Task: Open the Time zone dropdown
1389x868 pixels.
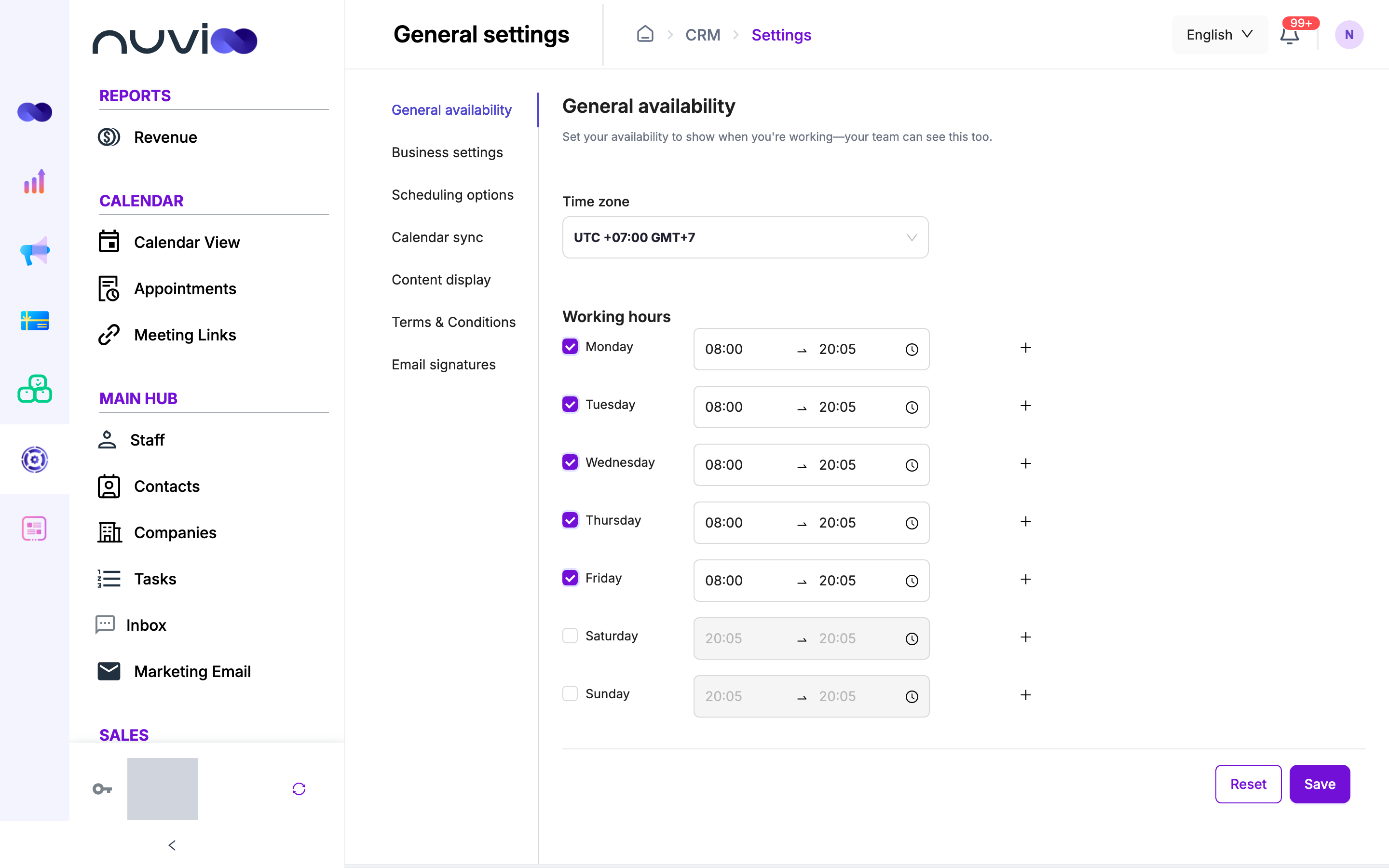Action: pyautogui.click(x=745, y=237)
